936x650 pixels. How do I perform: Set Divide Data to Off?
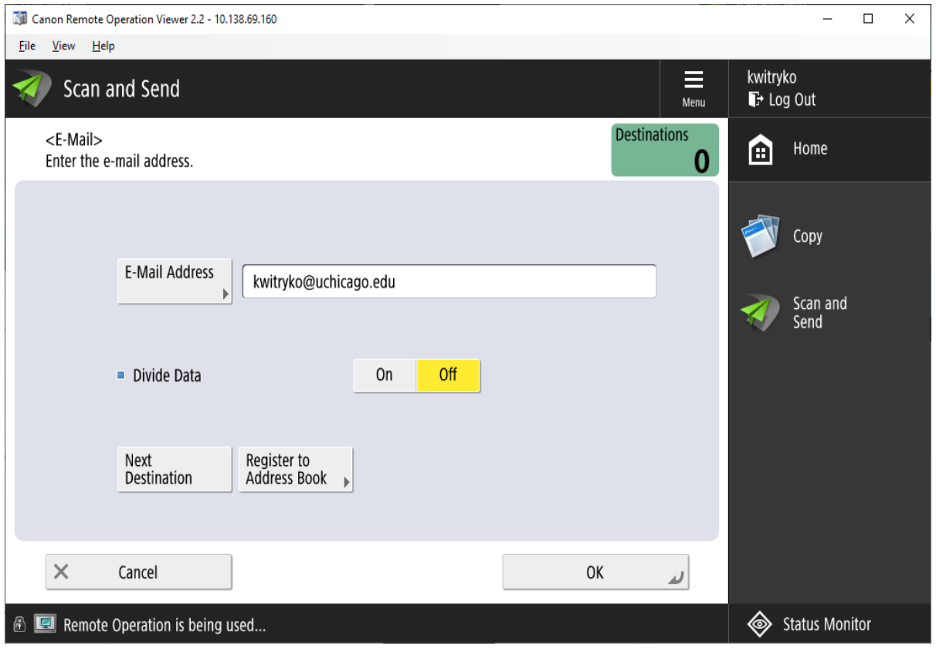448,376
